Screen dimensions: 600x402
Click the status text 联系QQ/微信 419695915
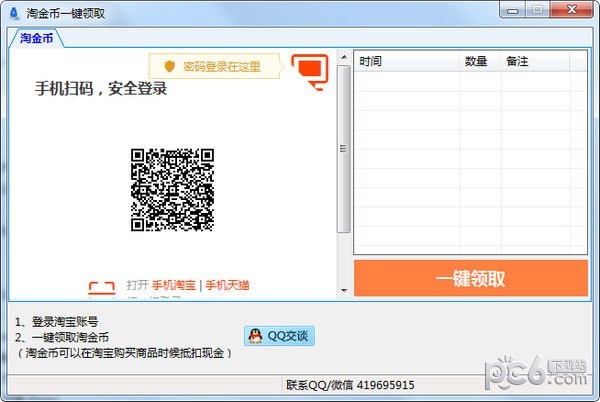coord(350,385)
